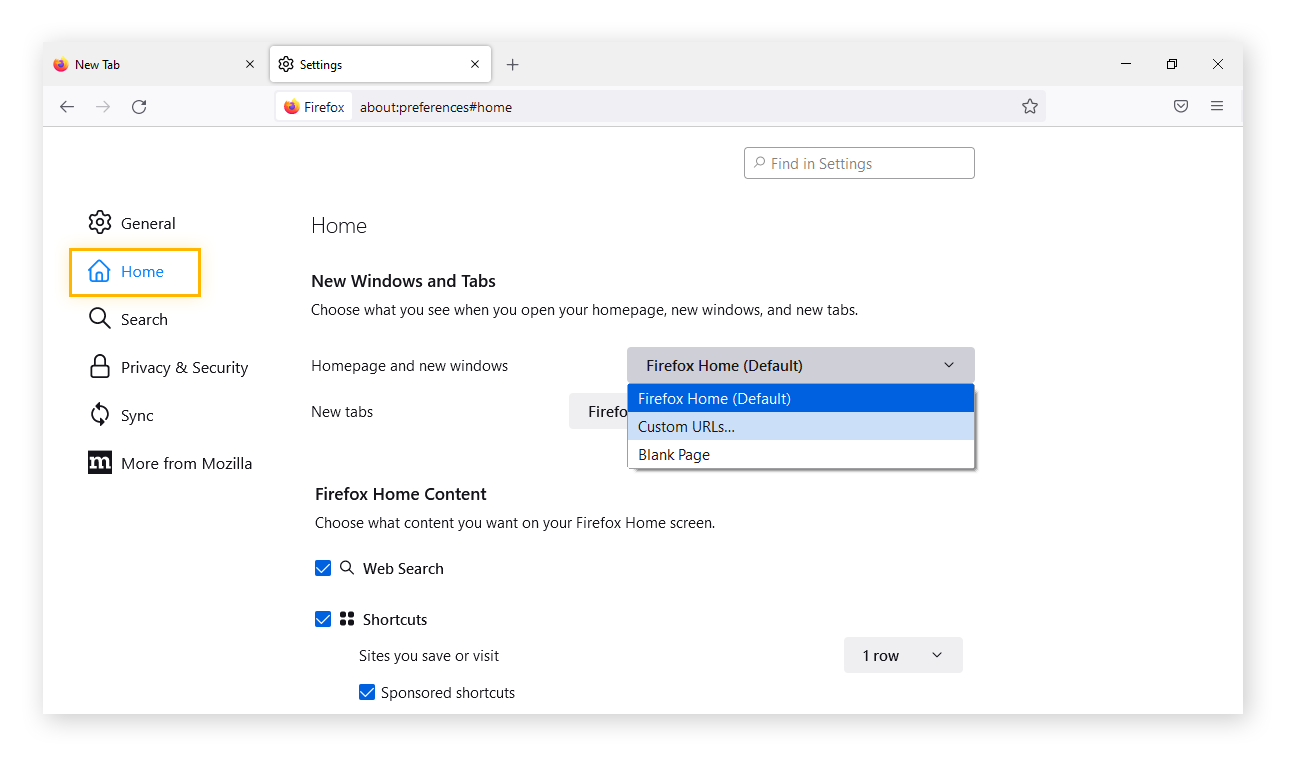Bookmark this page with the star icon
This screenshot has height=760, width=1292.
point(1030,106)
